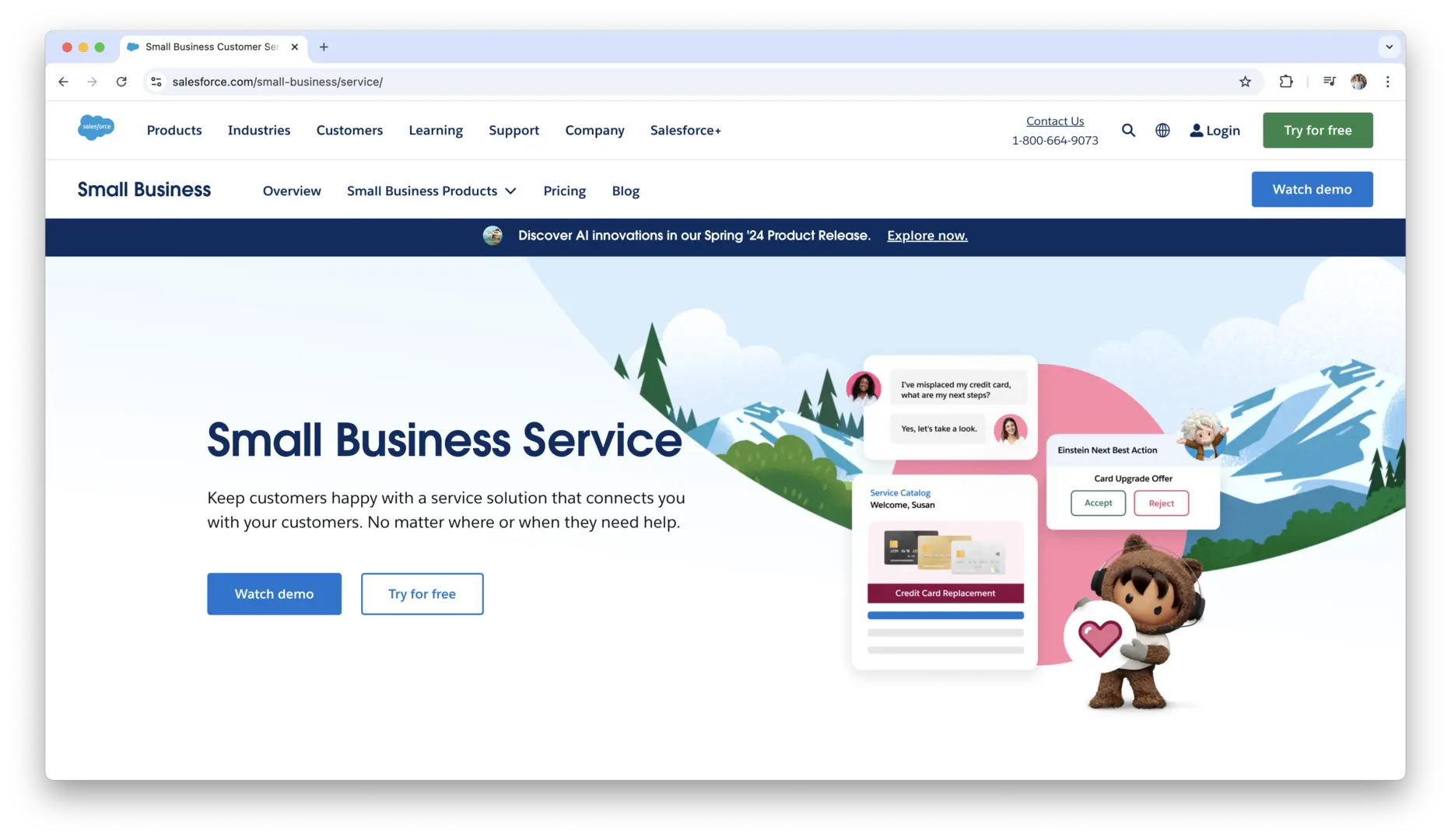Follow the Explore now link in banner
This screenshot has height=840, width=1451.
tap(927, 236)
